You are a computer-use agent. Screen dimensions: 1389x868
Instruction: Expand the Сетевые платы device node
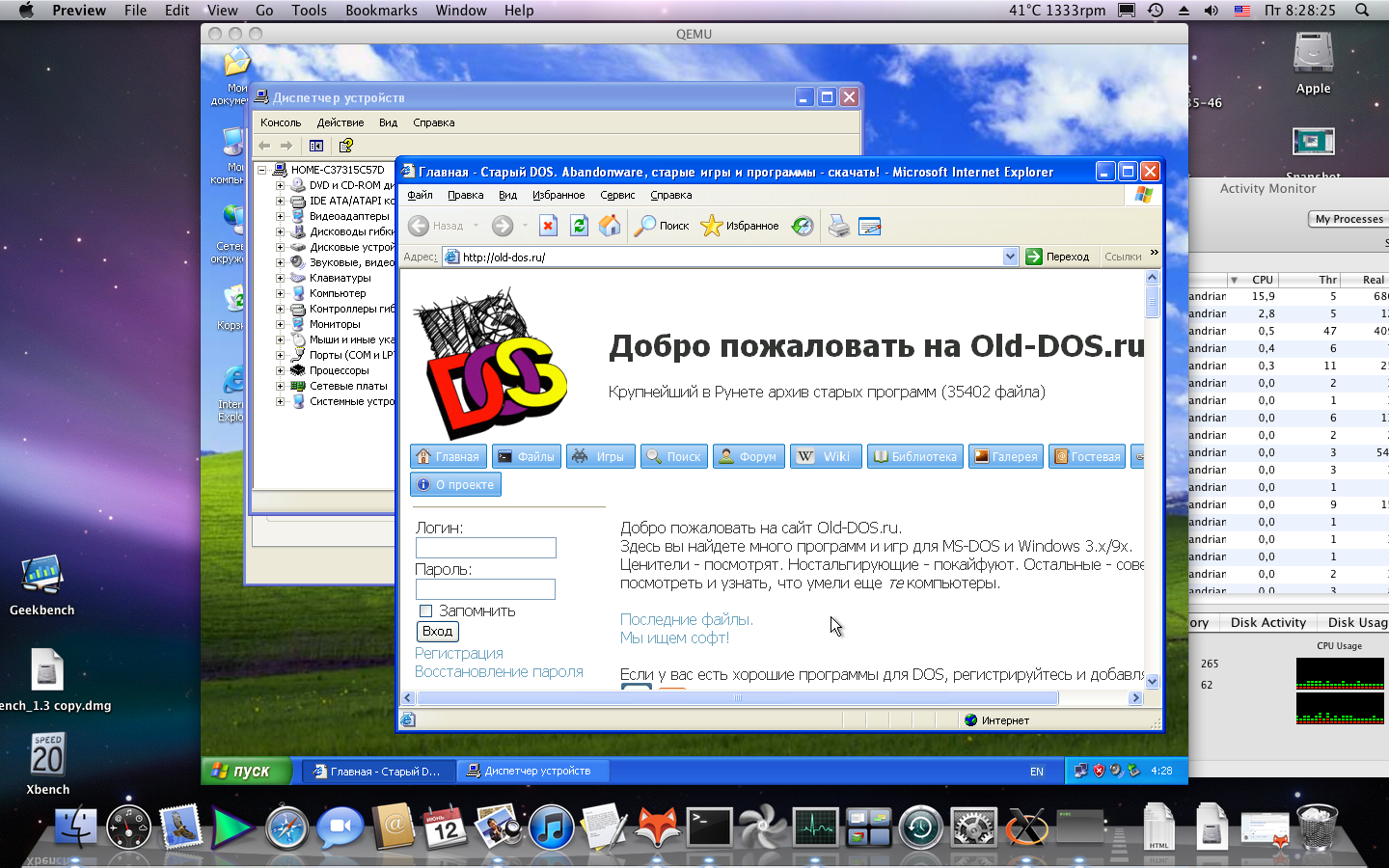(280, 386)
